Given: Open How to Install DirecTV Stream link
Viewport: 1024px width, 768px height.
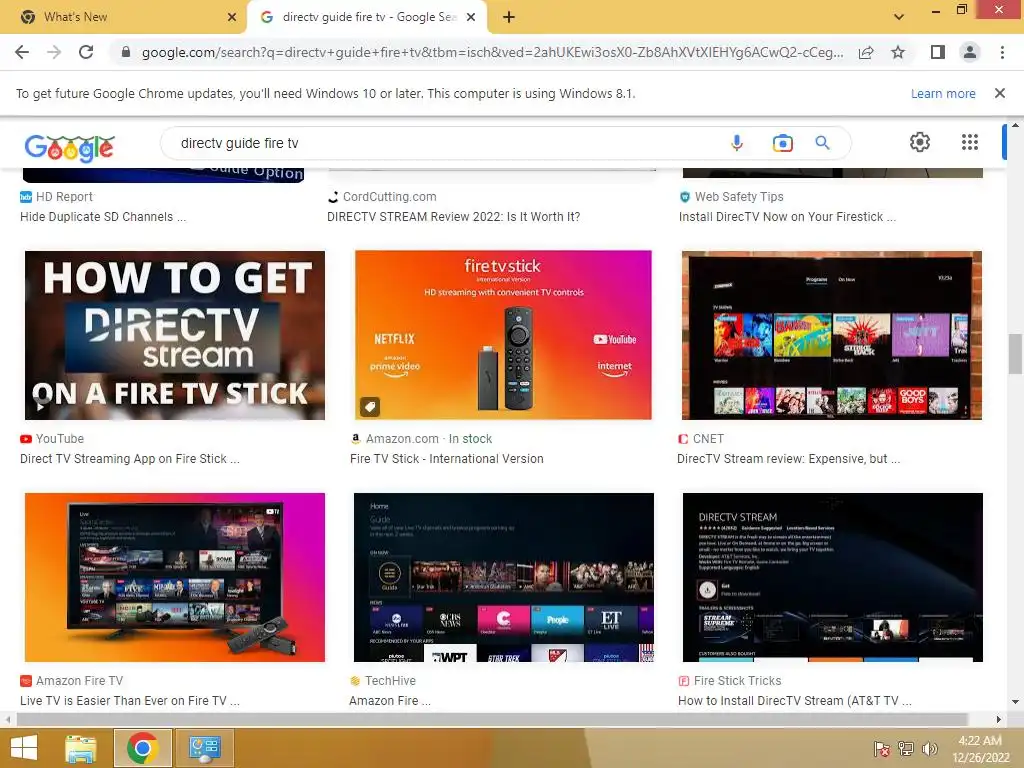Looking at the screenshot, I should [x=795, y=701].
